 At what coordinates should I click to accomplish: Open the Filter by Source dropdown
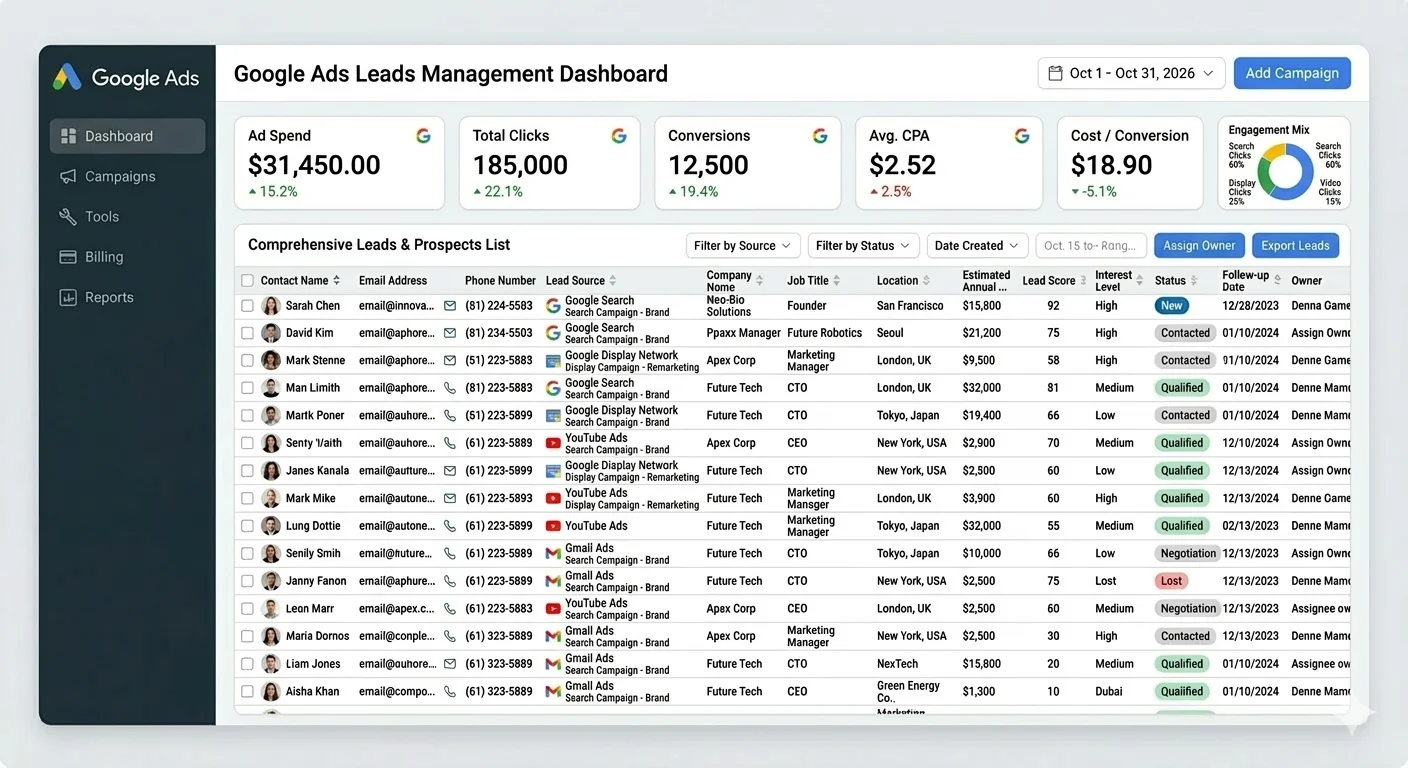pyautogui.click(x=742, y=246)
